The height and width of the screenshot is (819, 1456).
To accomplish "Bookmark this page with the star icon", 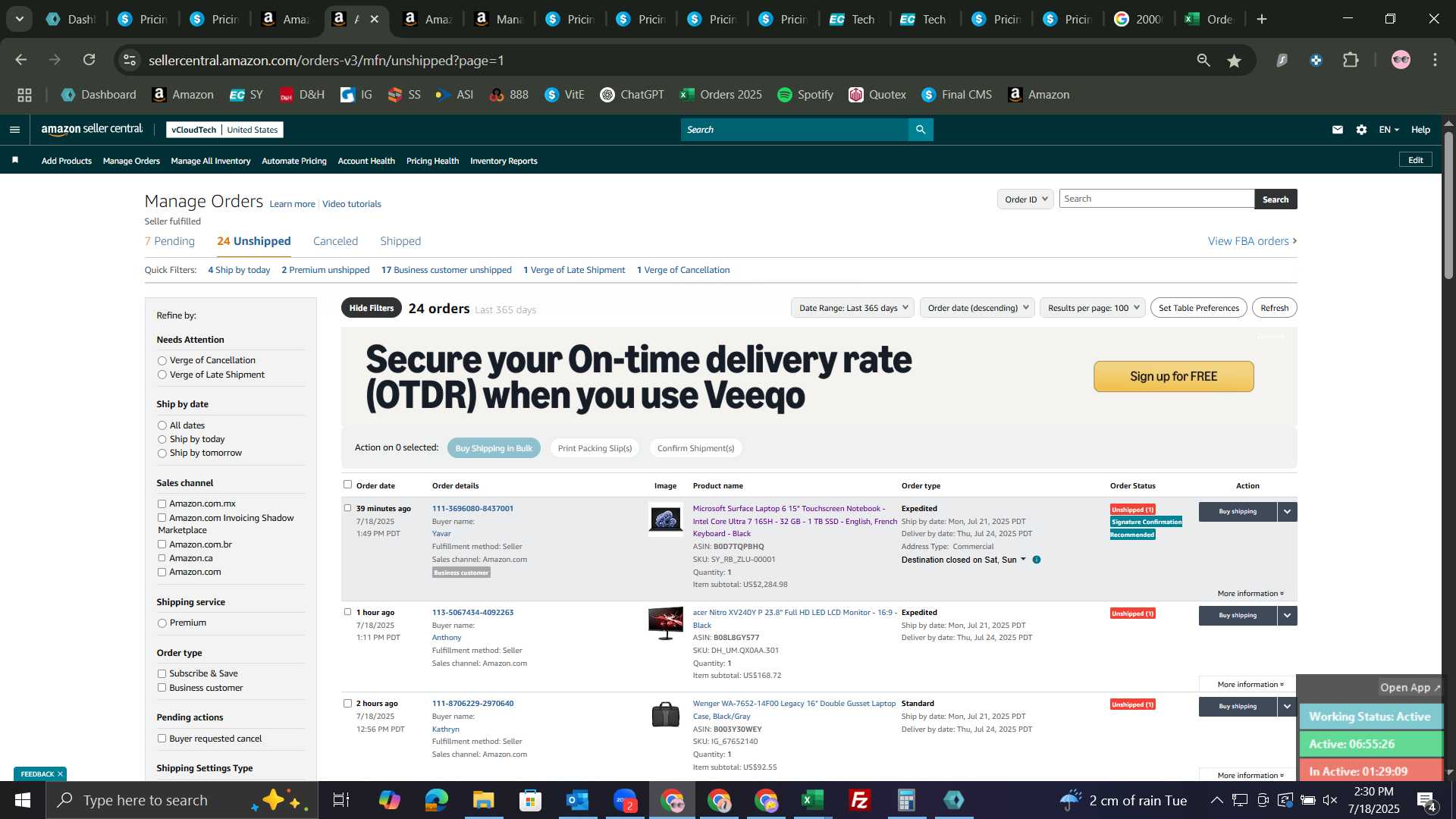I will [1235, 61].
